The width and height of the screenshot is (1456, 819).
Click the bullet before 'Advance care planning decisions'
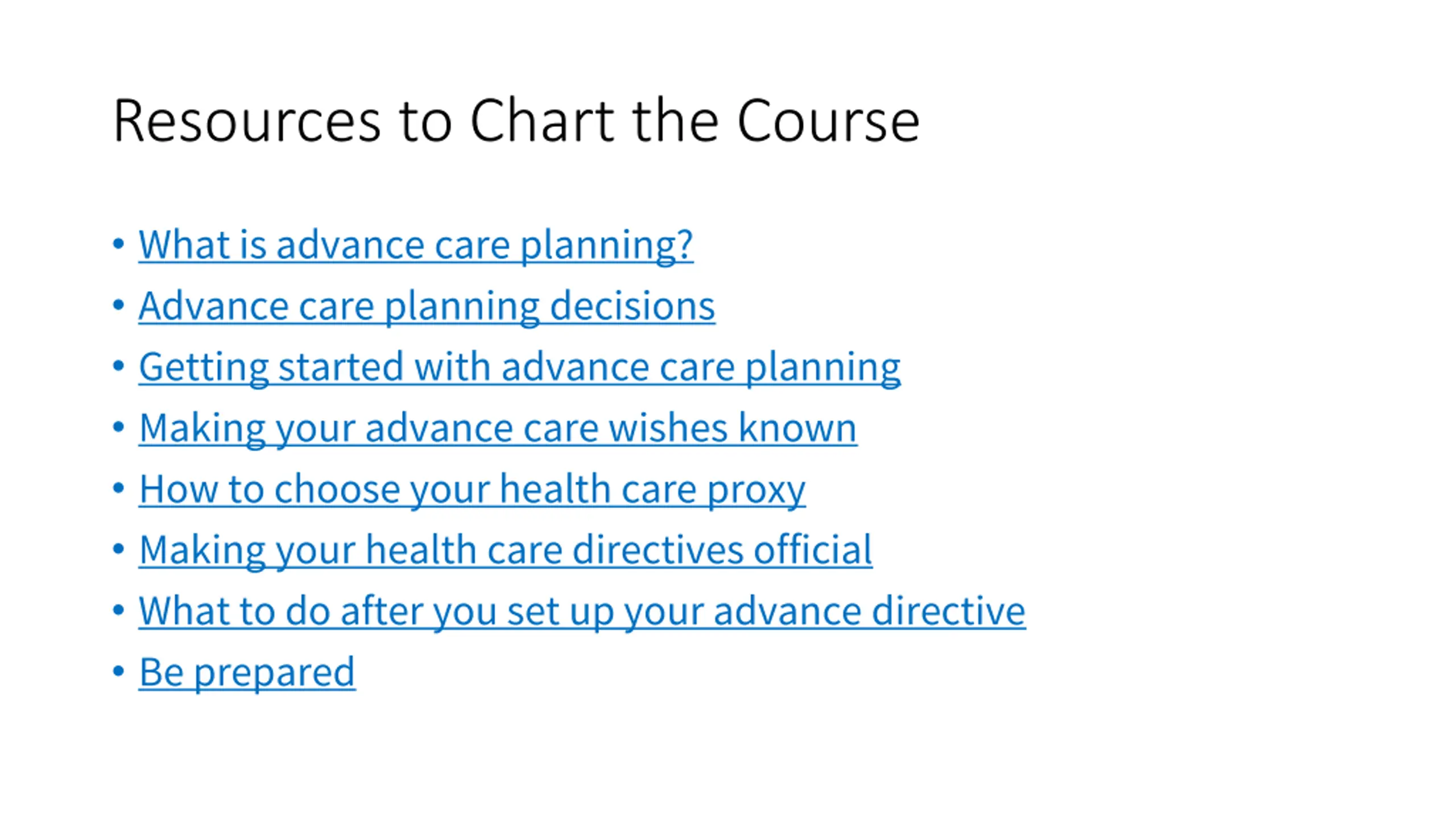tap(118, 305)
